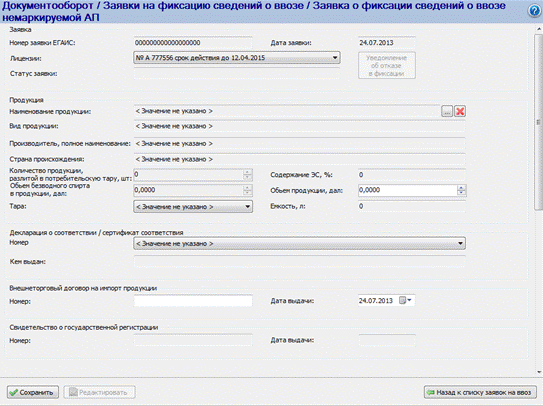Return via Назад к списку заявок на ввоз

480,392
